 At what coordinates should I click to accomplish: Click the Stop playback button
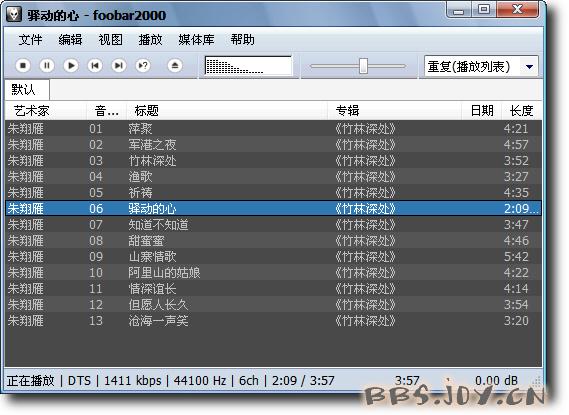click(x=23, y=66)
